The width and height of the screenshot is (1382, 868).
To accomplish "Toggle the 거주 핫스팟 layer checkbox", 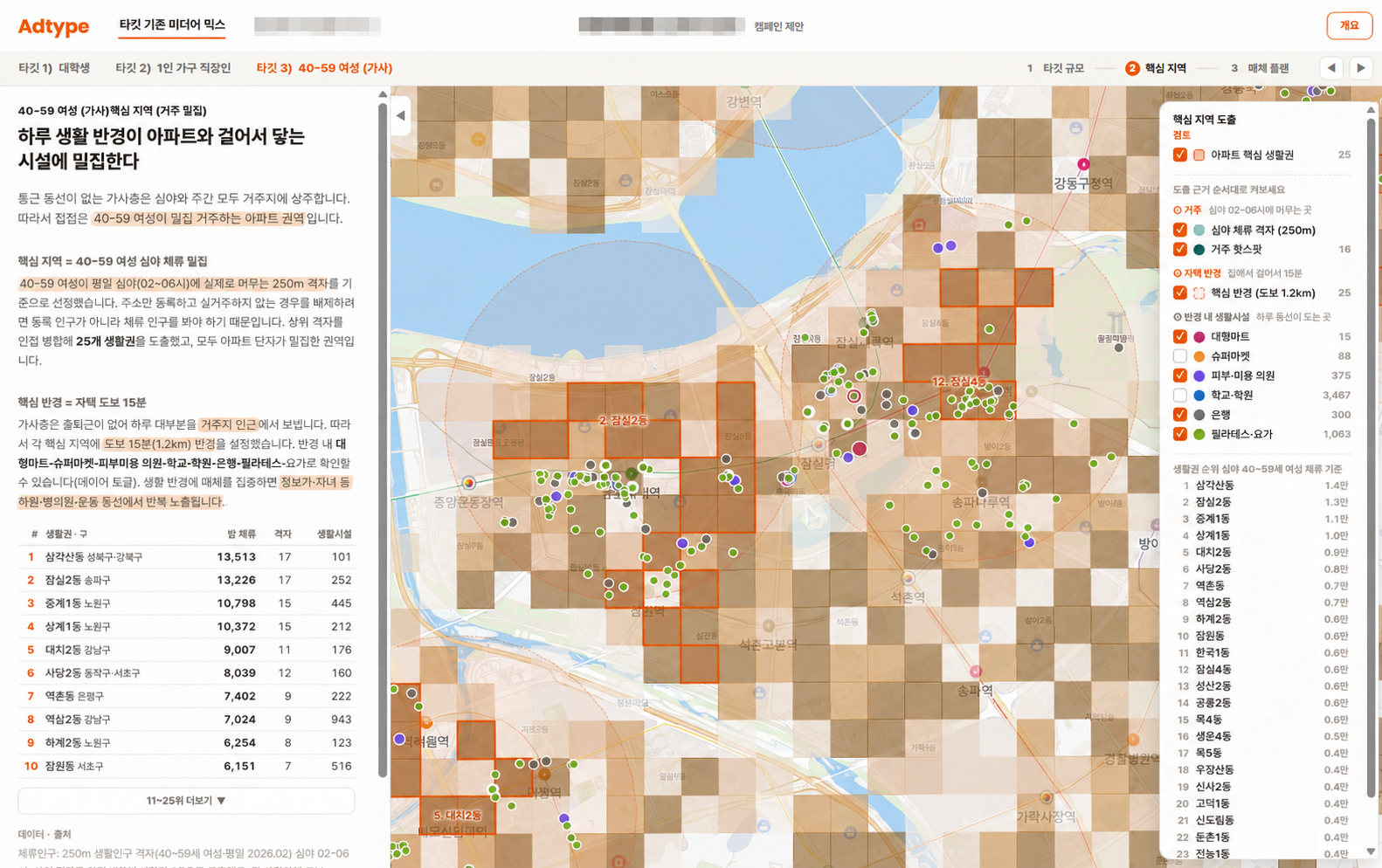I will click(1180, 250).
